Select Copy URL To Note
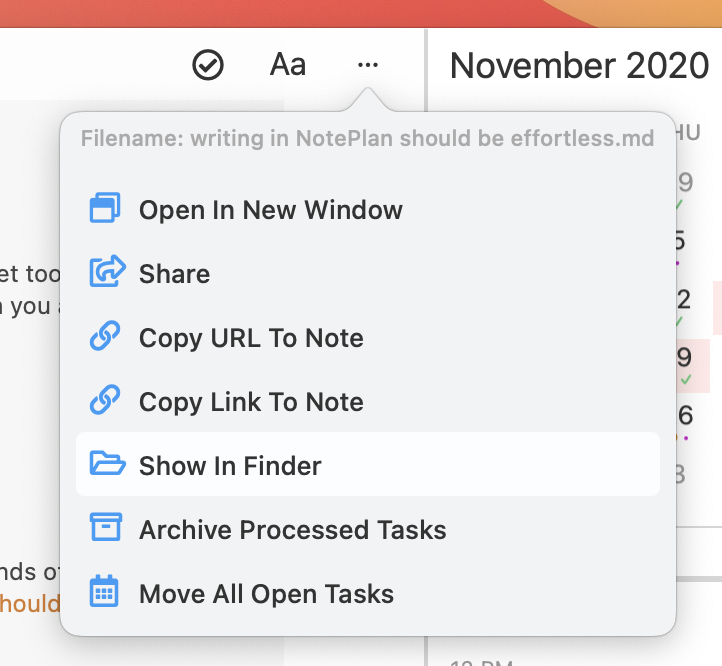Viewport: 722px width, 666px height. pyautogui.click(x=367, y=338)
